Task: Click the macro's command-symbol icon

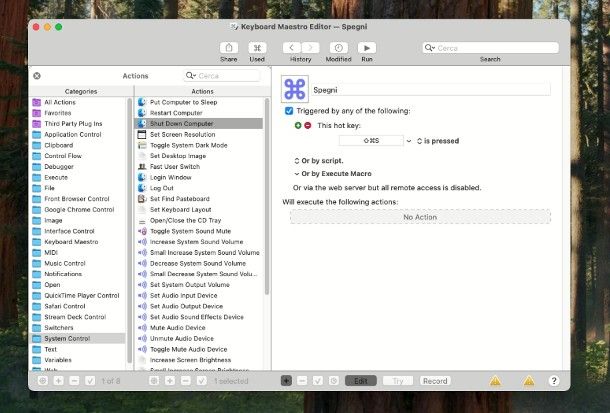Action: 295,89
